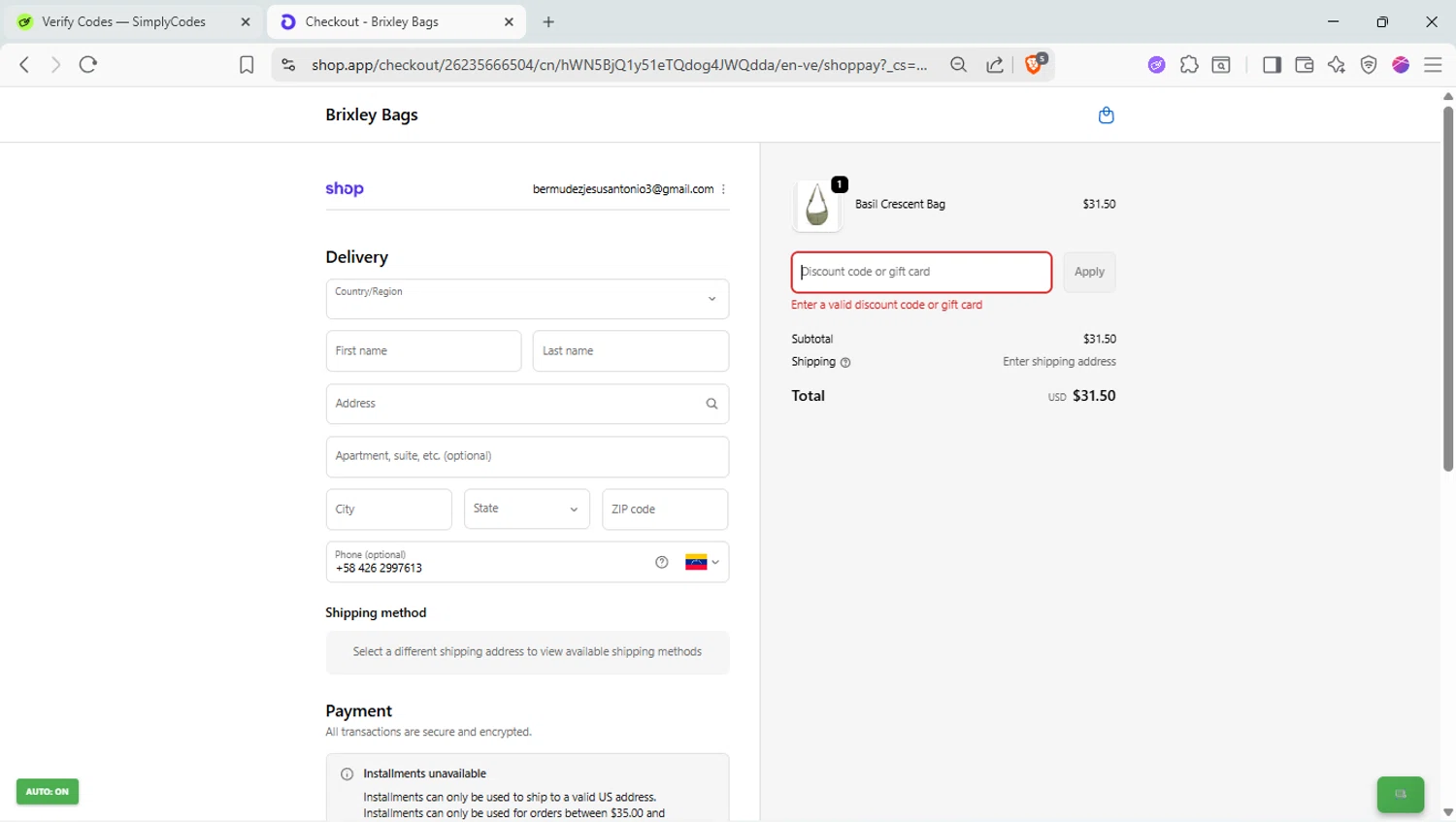This screenshot has height=822, width=1456.
Task: Open the extensions puzzle icon
Action: click(1189, 65)
